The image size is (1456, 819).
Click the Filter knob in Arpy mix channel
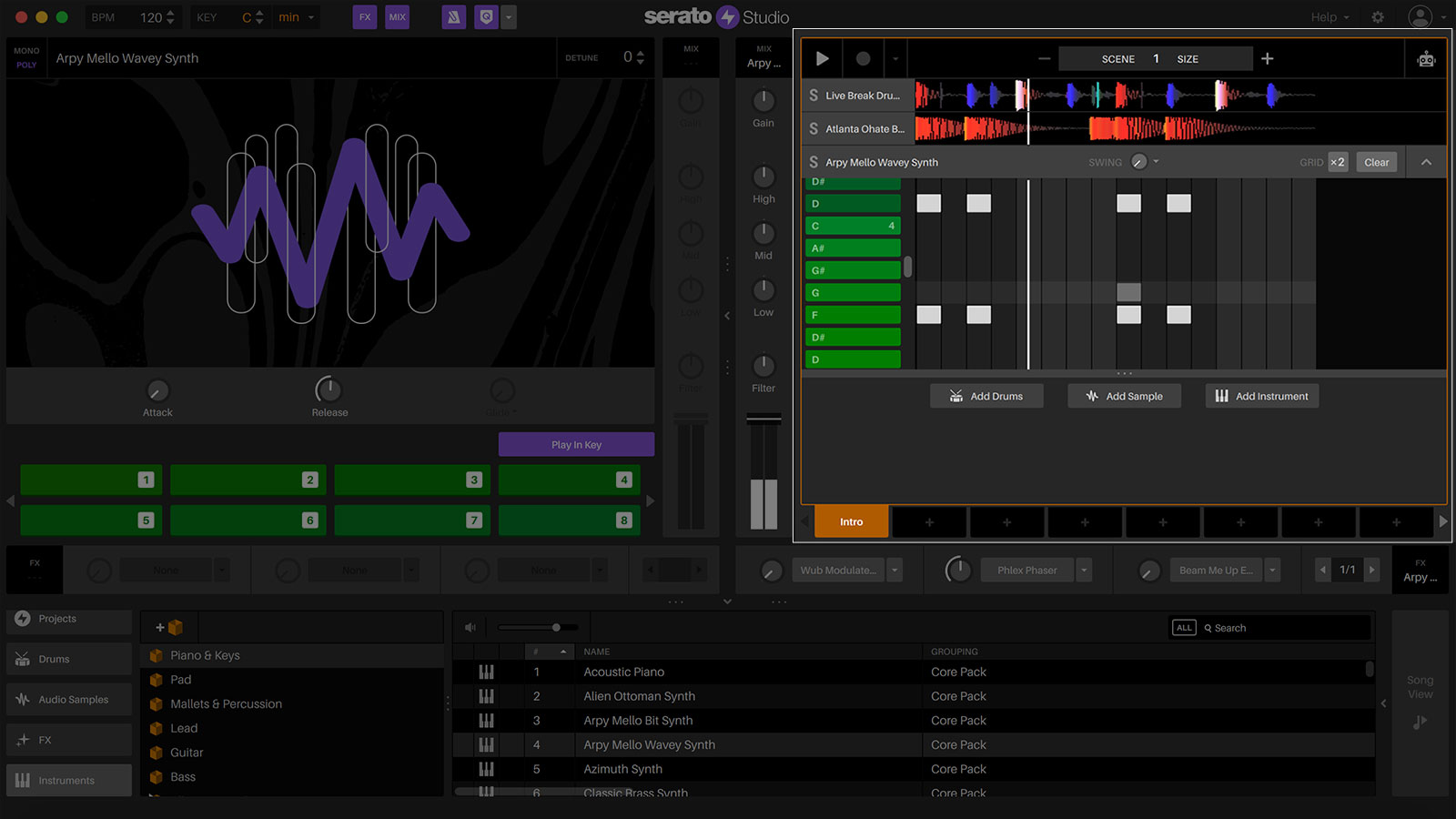coord(763,365)
